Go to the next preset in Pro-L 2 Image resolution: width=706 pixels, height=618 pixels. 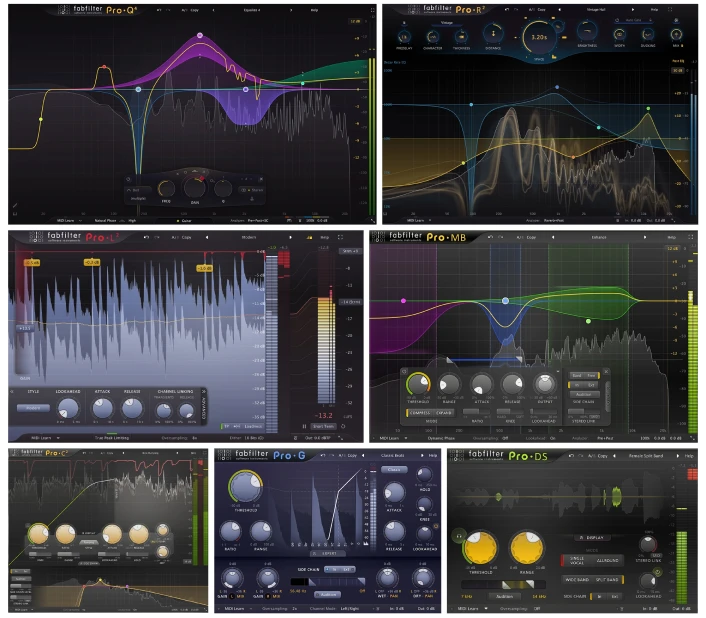pos(290,237)
